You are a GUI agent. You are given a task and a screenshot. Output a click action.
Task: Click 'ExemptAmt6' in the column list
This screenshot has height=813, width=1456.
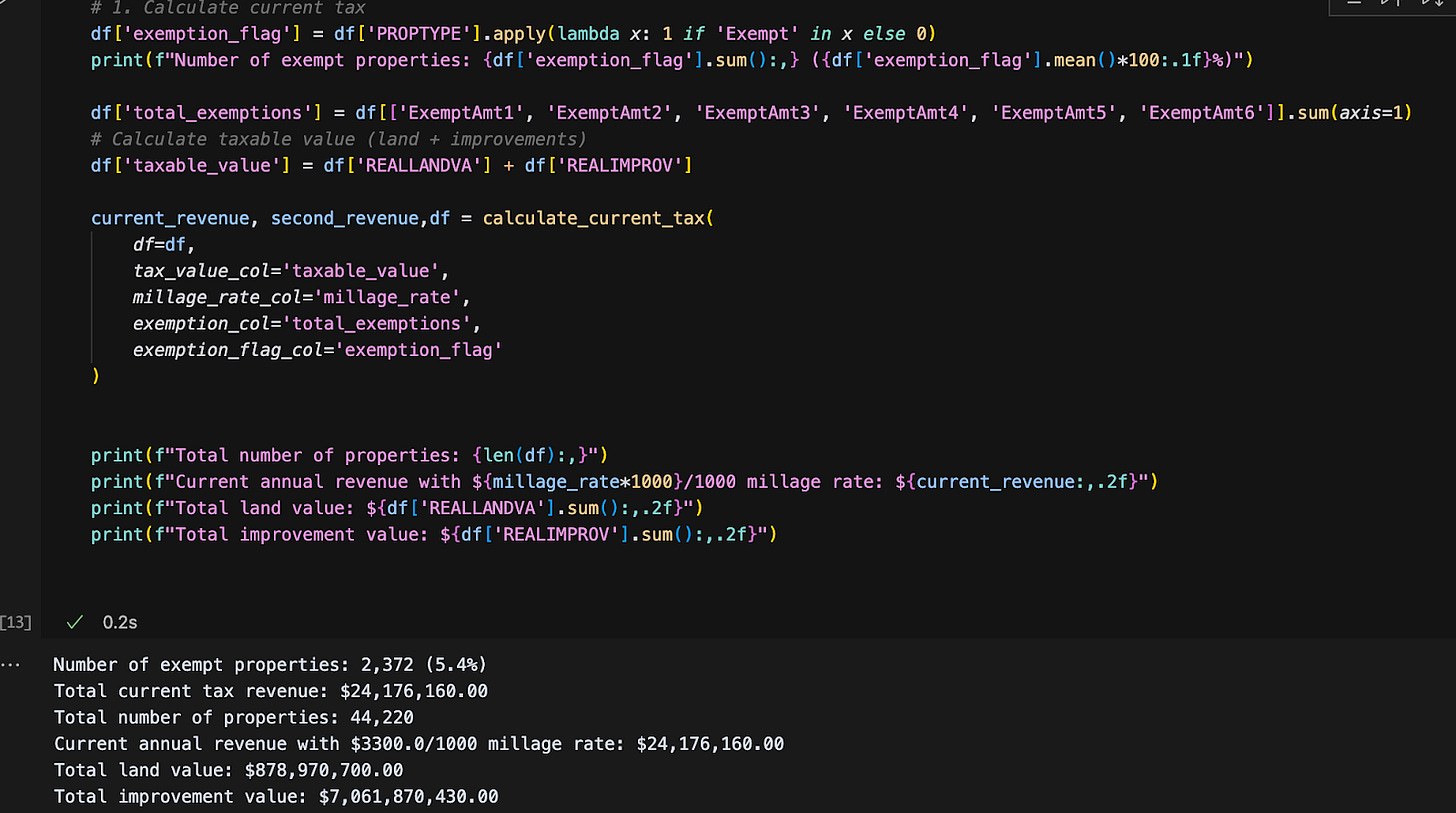(1209, 112)
